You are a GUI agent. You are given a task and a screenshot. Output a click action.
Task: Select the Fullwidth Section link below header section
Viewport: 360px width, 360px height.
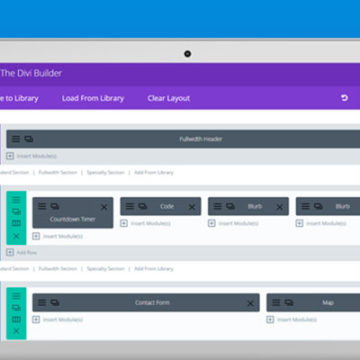58,172
